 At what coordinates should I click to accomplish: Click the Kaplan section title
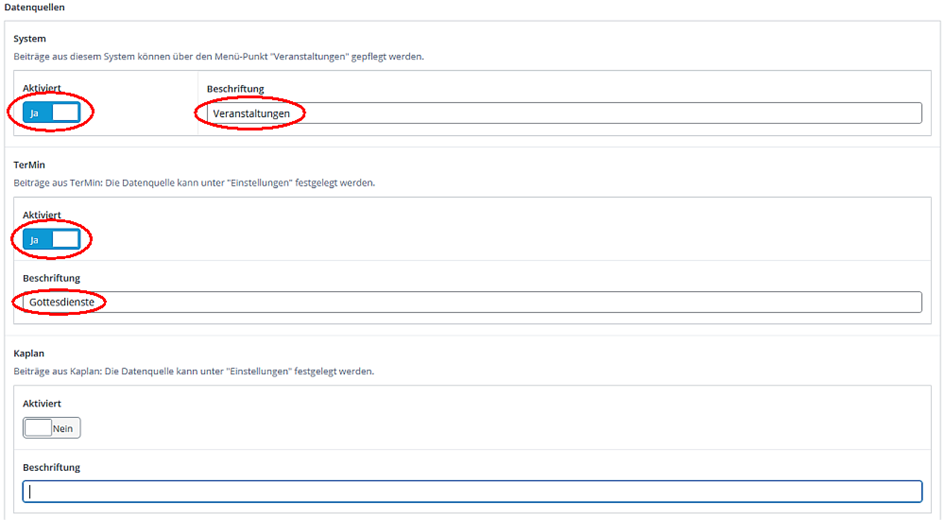coord(29,354)
